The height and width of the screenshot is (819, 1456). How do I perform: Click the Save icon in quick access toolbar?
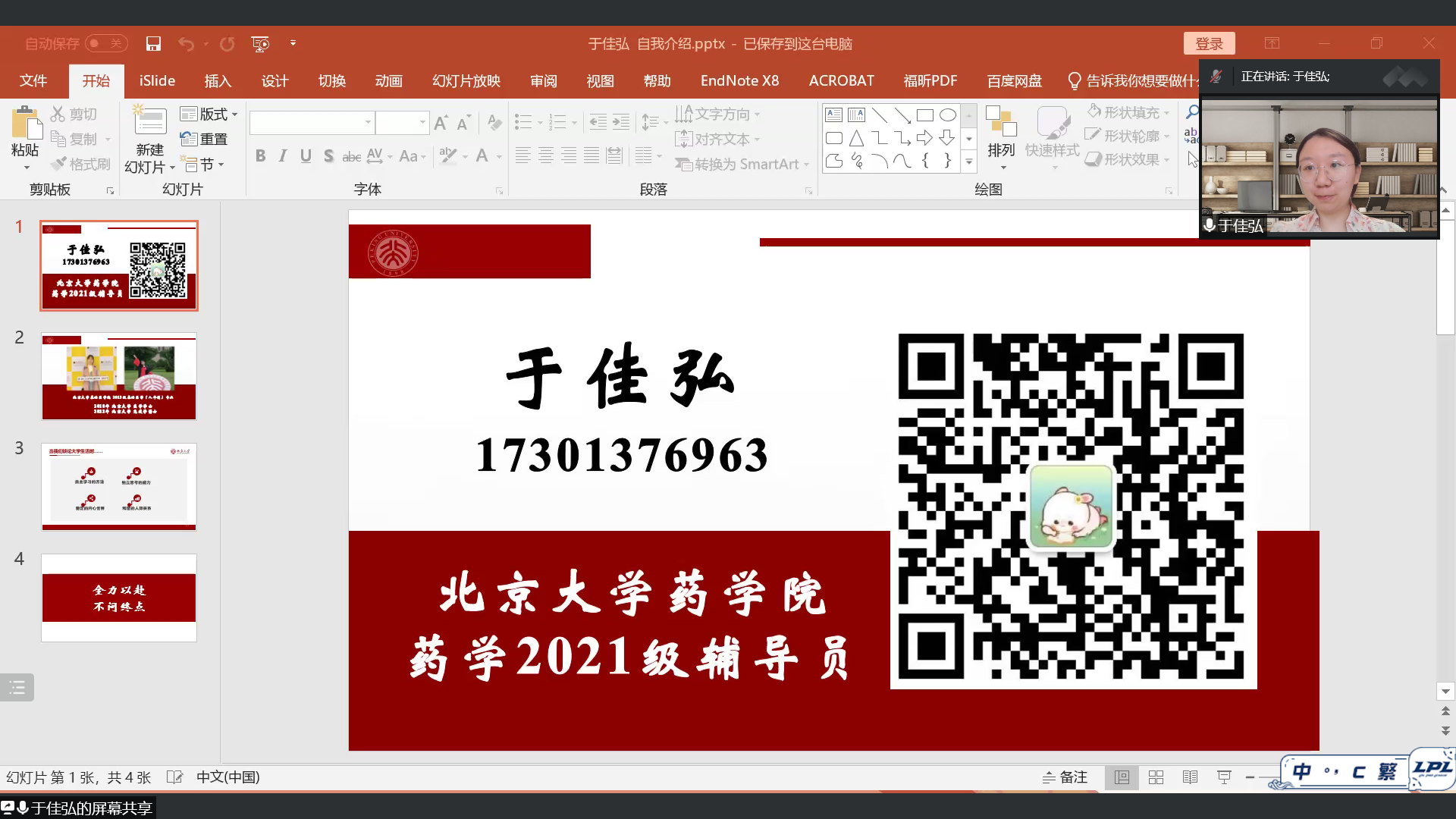pyautogui.click(x=153, y=44)
